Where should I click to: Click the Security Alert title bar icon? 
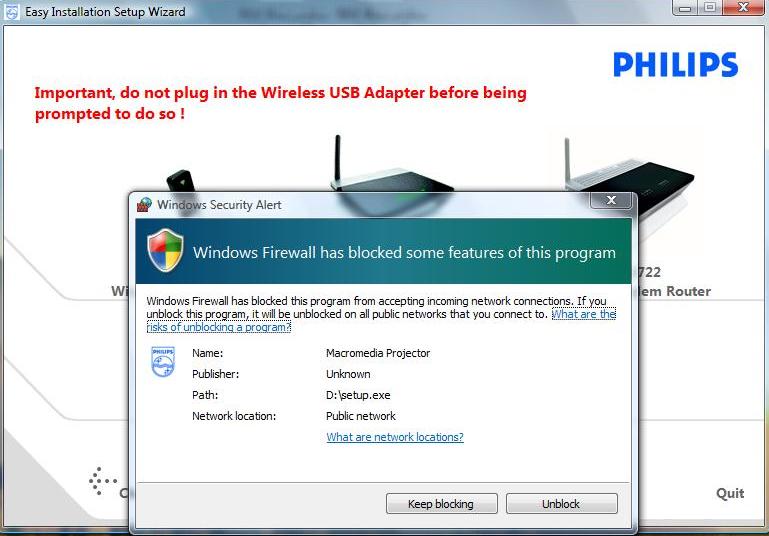[x=144, y=204]
